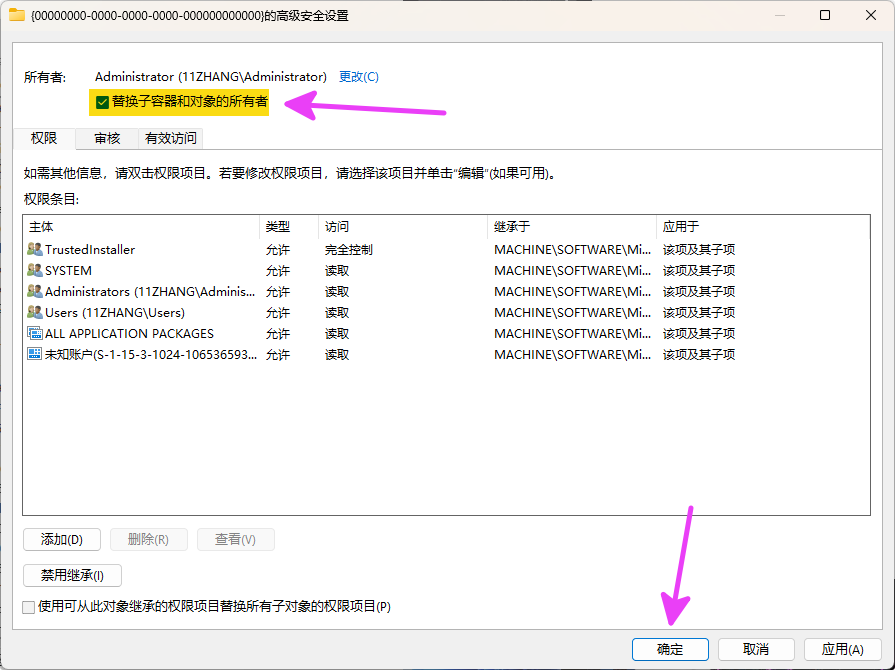The height and width of the screenshot is (670, 895).
Task: Select the Users (11ZHANG\Users) entry
Action: pos(446,313)
